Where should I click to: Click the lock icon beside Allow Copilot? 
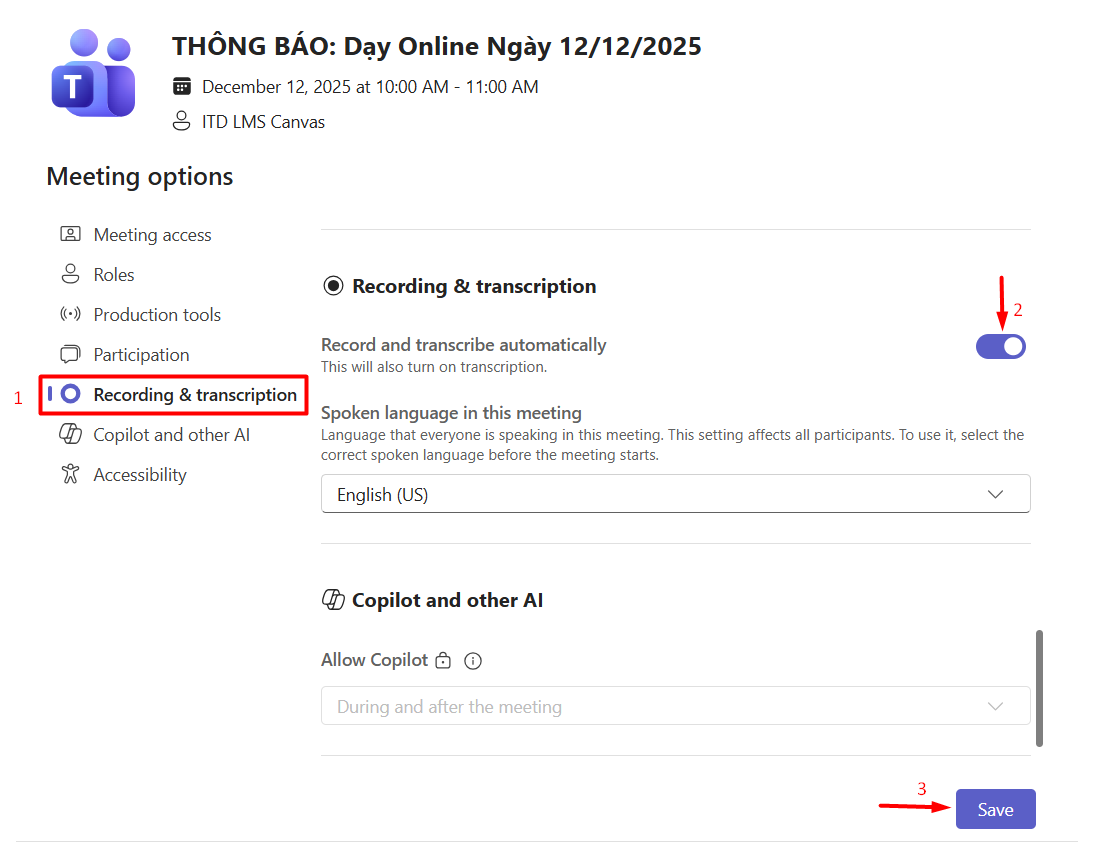pos(443,660)
